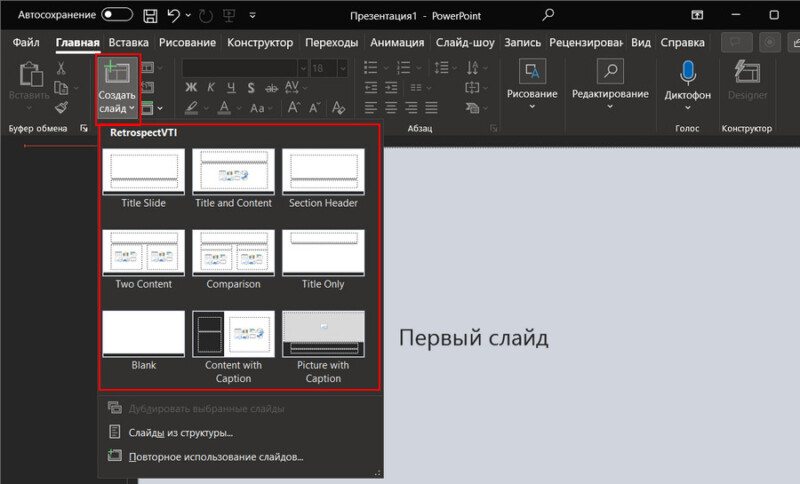Toggle italic К formatting
Screen dimensions: 800x484
pyautogui.click(x=211, y=87)
